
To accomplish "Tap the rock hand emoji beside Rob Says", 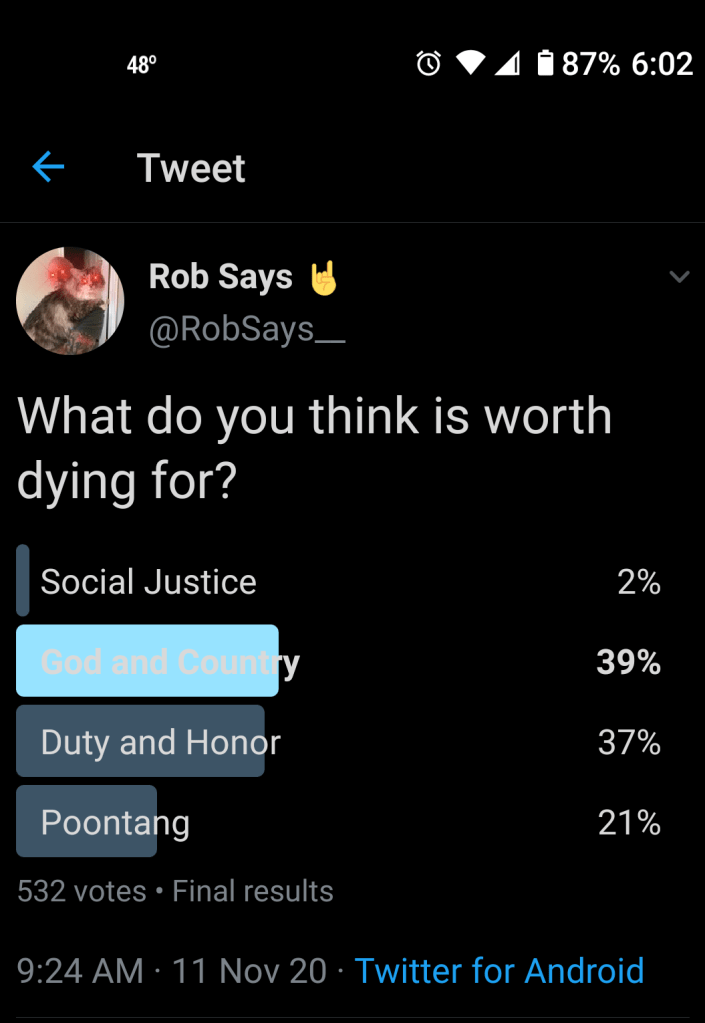I will [x=322, y=277].
